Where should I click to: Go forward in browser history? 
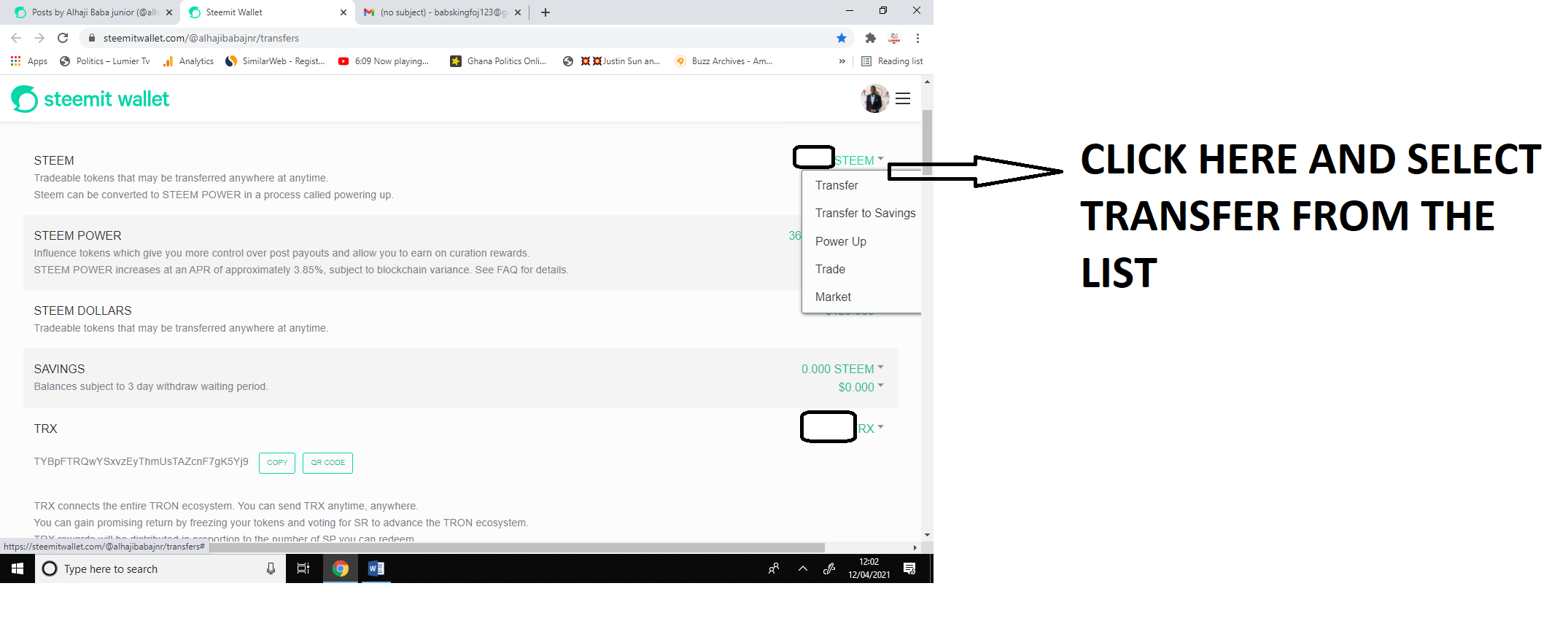click(x=39, y=38)
